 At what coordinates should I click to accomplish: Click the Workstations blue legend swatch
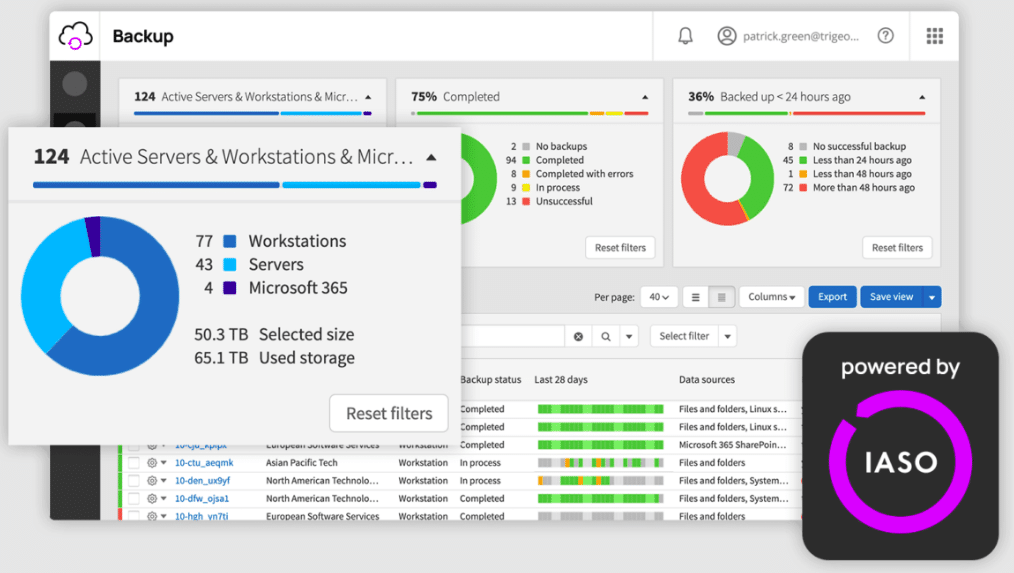tap(230, 241)
